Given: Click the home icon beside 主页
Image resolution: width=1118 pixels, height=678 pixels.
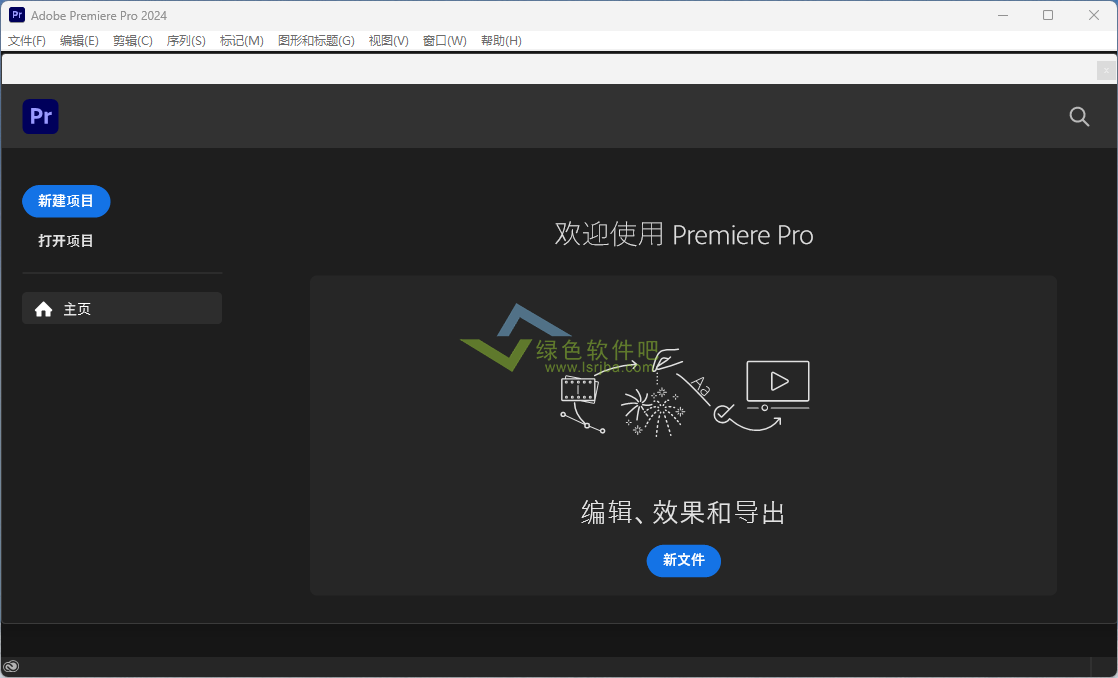Looking at the screenshot, I should pyautogui.click(x=43, y=309).
